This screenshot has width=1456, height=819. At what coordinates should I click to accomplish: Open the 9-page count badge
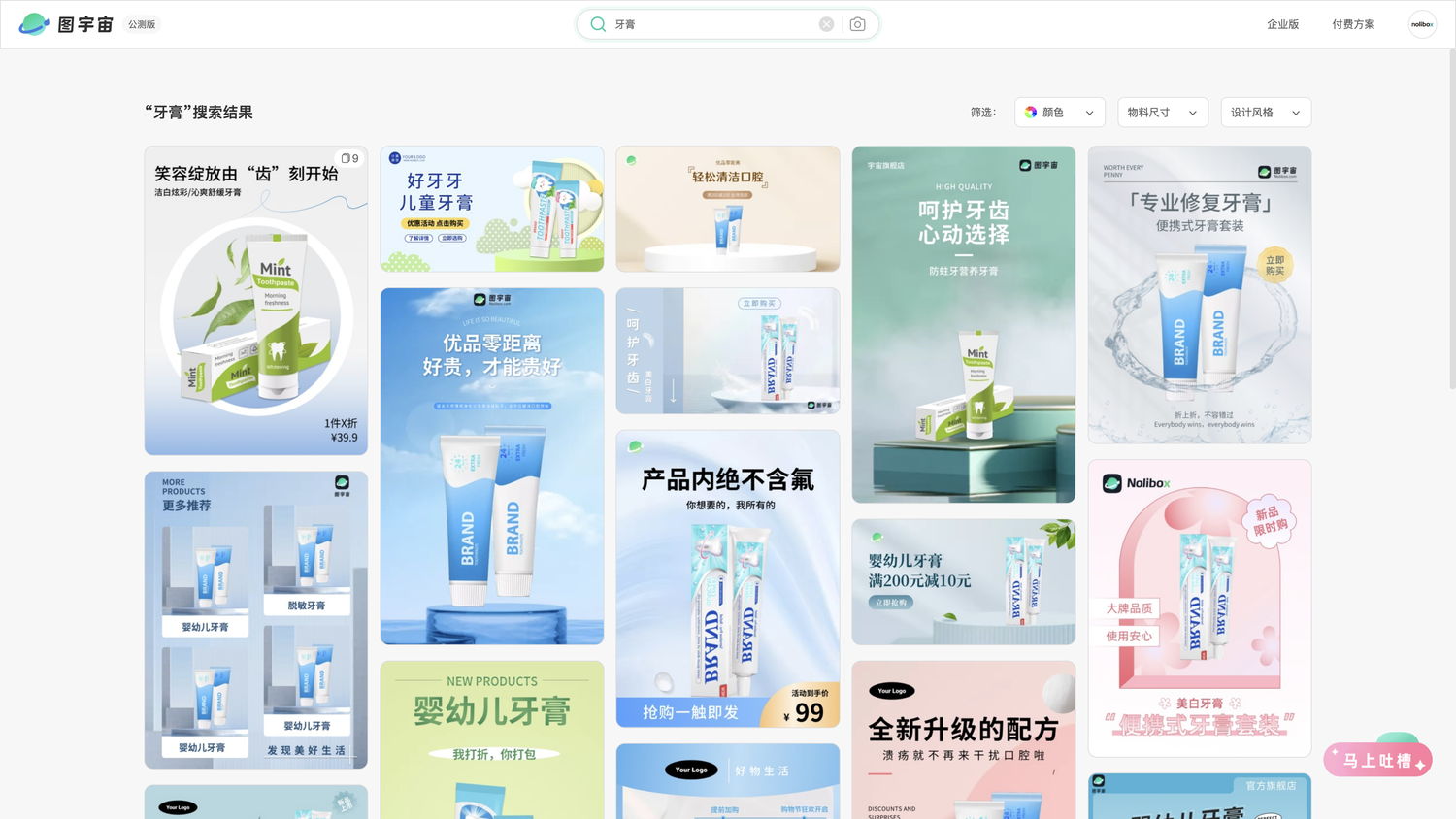[349, 158]
